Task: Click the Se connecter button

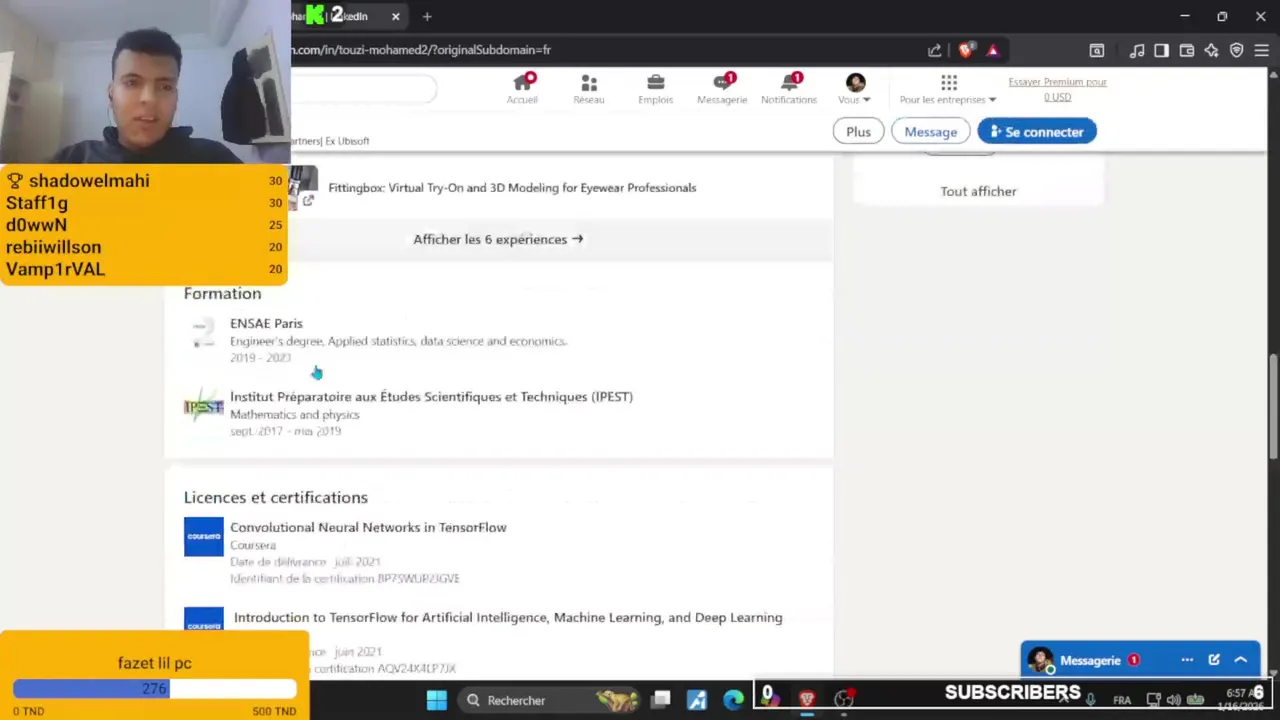Action: pyautogui.click(x=1037, y=132)
